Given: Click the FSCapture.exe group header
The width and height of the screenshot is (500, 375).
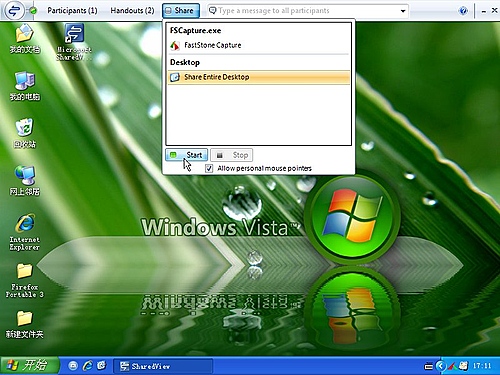Looking at the screenshot, I should coord(196,31).
